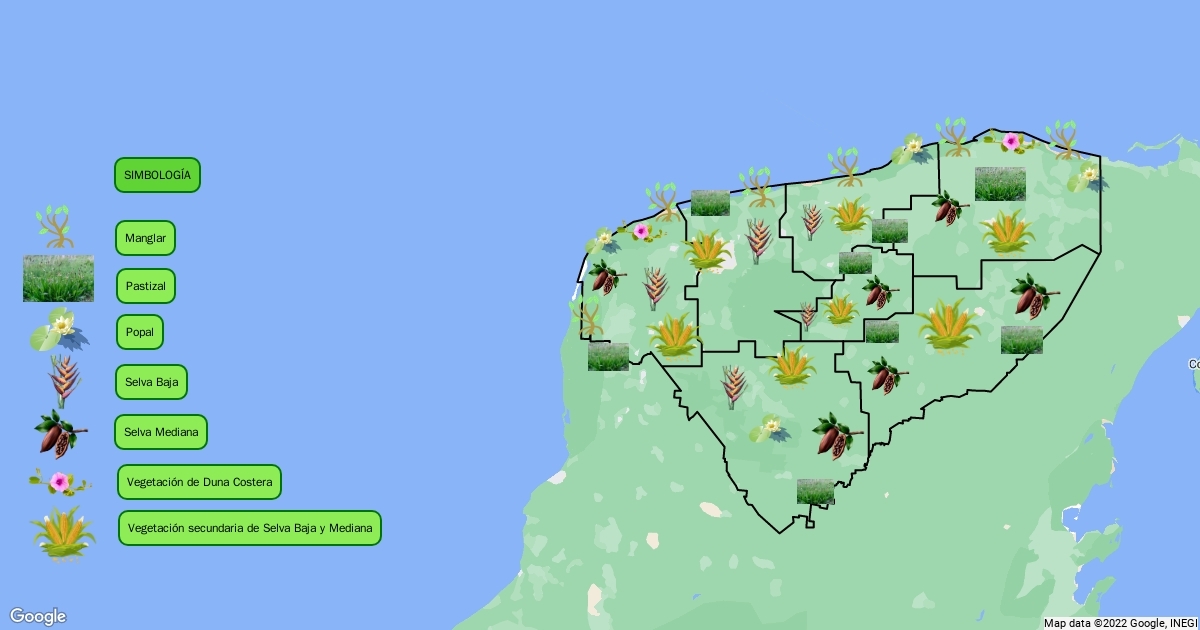This screenshot has height=630, width=1200.
Task: Select the Popal legend label
Action: coord(140,332)
